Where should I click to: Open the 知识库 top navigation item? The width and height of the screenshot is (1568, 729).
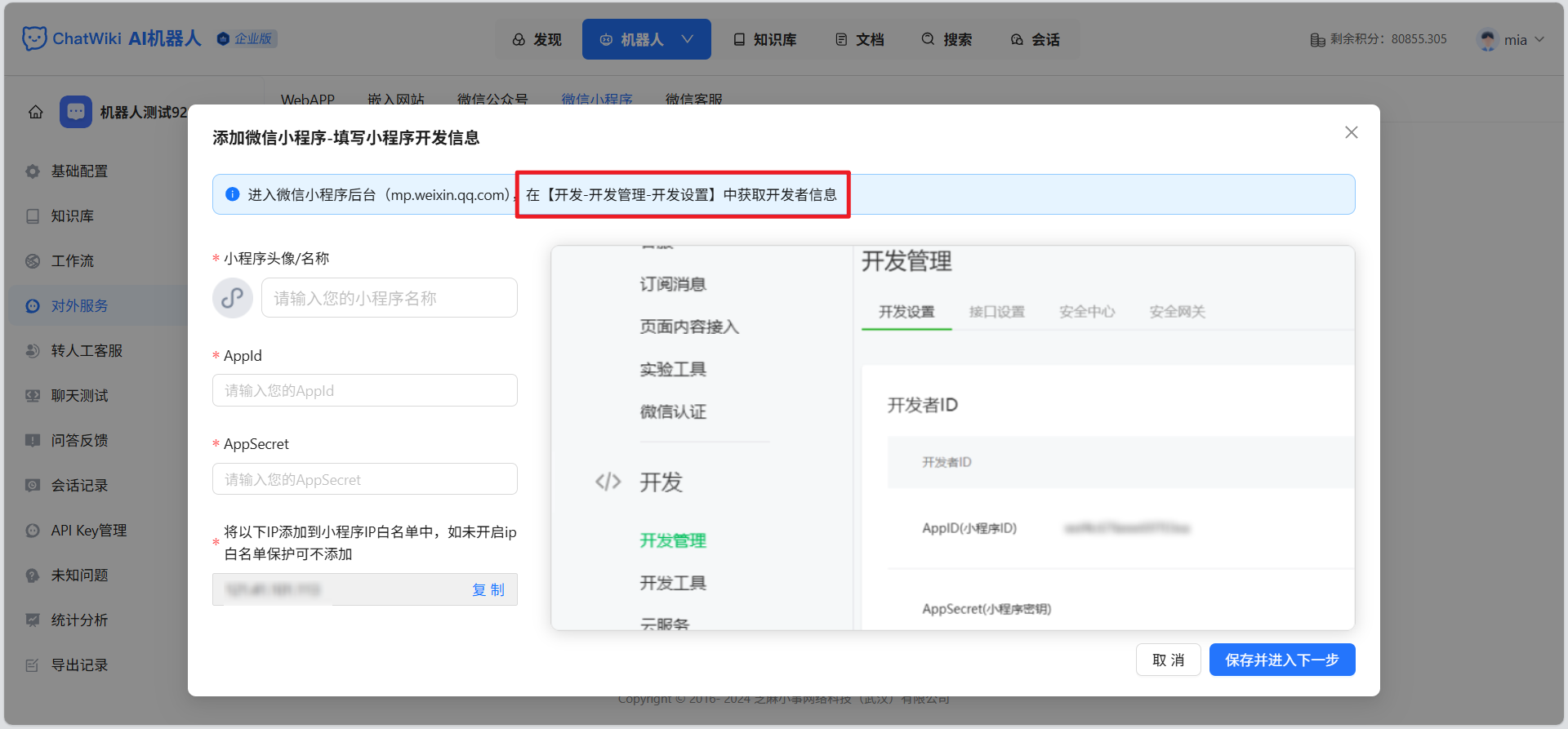pos(765,39)
